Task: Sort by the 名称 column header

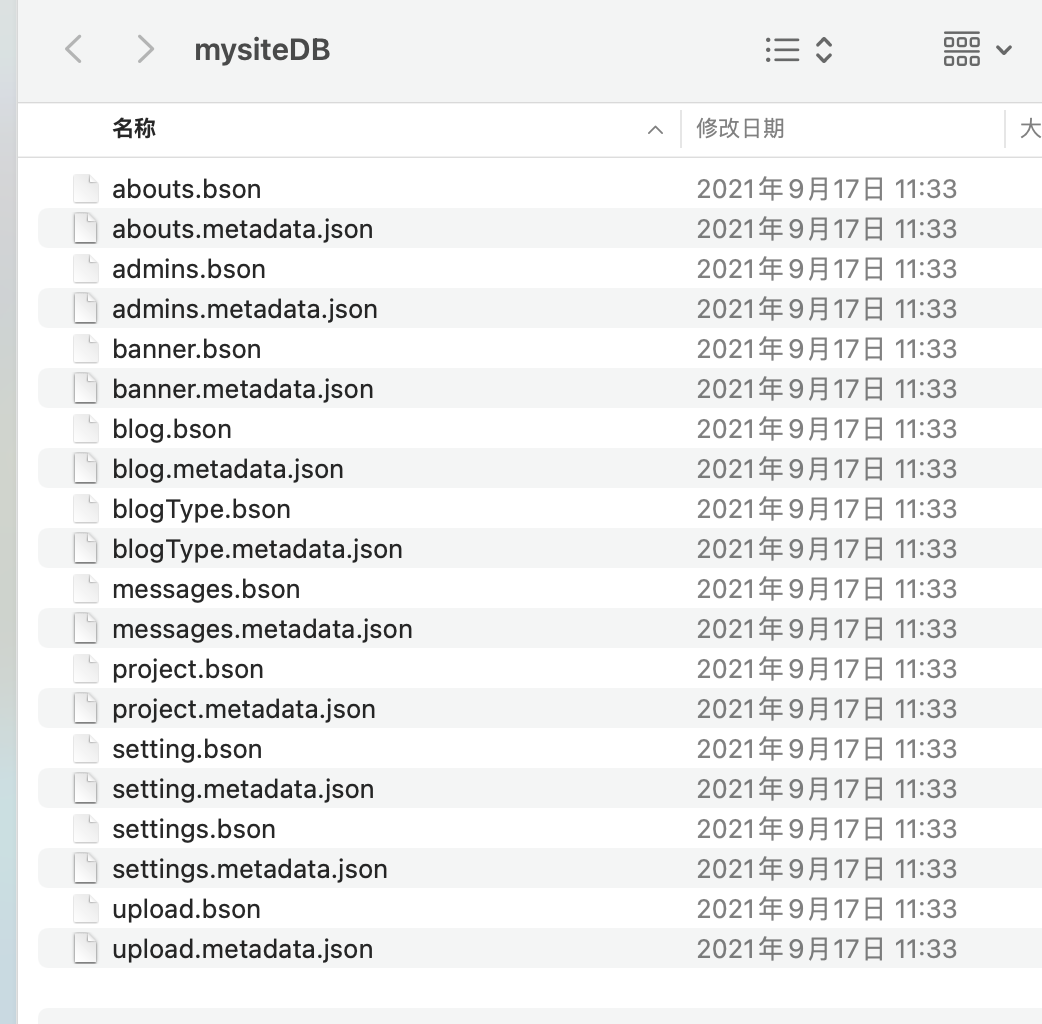Action: pyautogui.click(x=134, y=128)
